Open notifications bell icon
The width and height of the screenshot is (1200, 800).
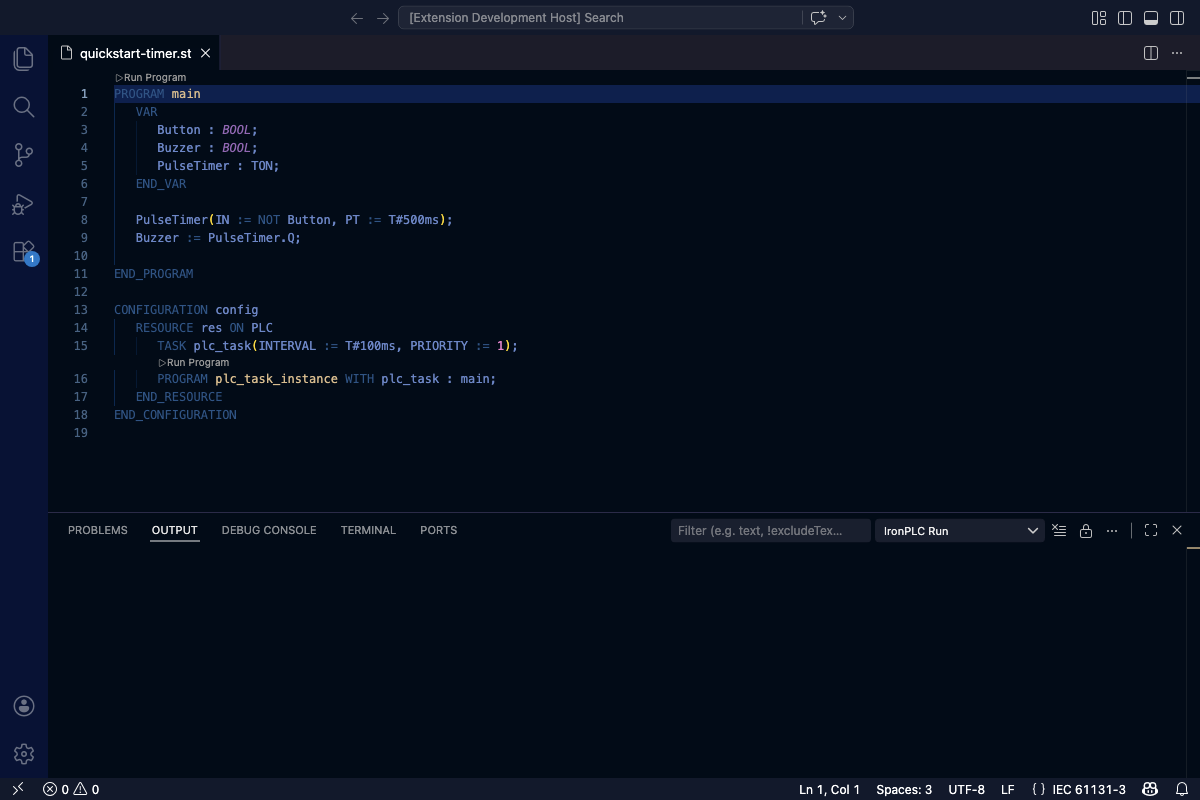pyautogui.click(x=1181, y=789)
